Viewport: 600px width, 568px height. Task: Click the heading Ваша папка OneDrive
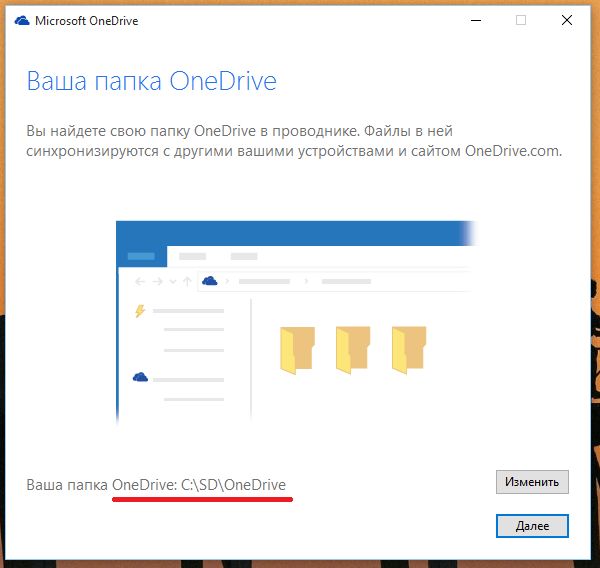[x=150, y=81]
